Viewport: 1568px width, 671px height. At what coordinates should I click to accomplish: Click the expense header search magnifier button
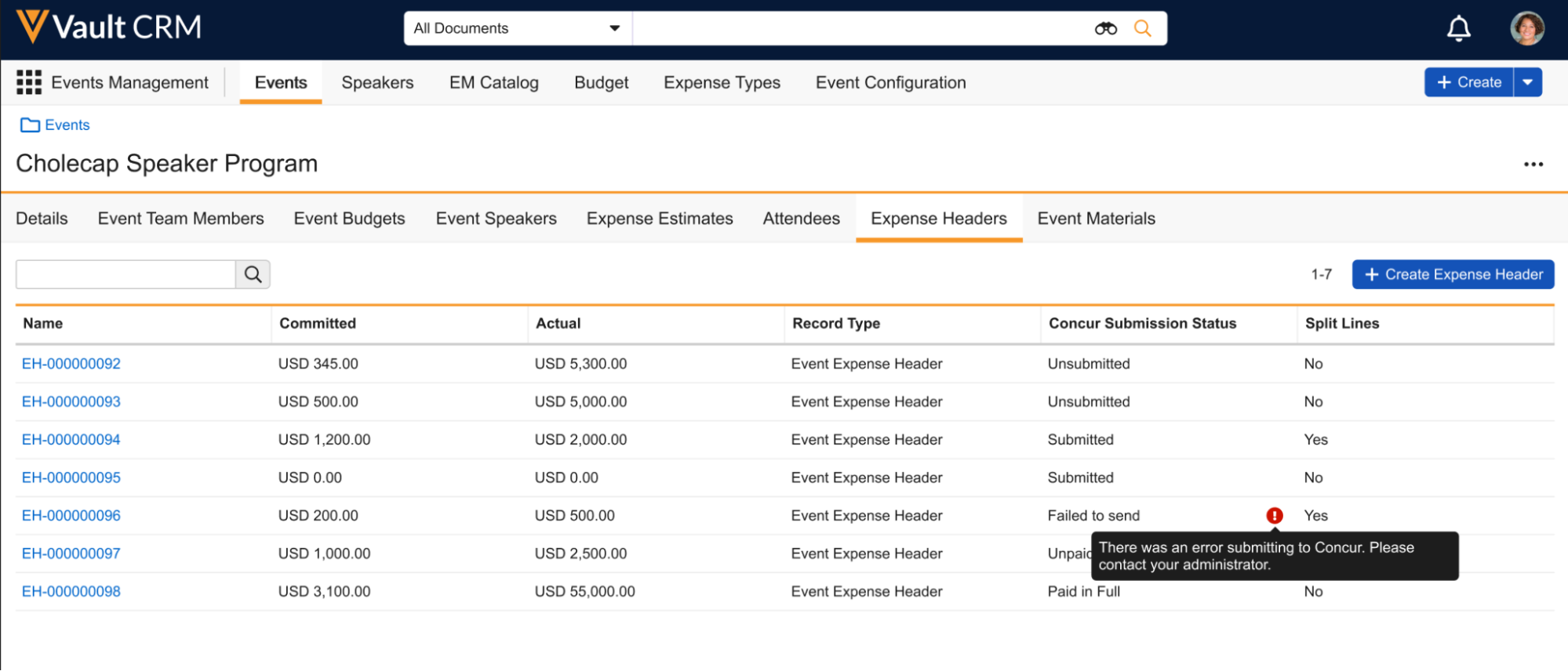pyautogui.click(x=253, y=274)
